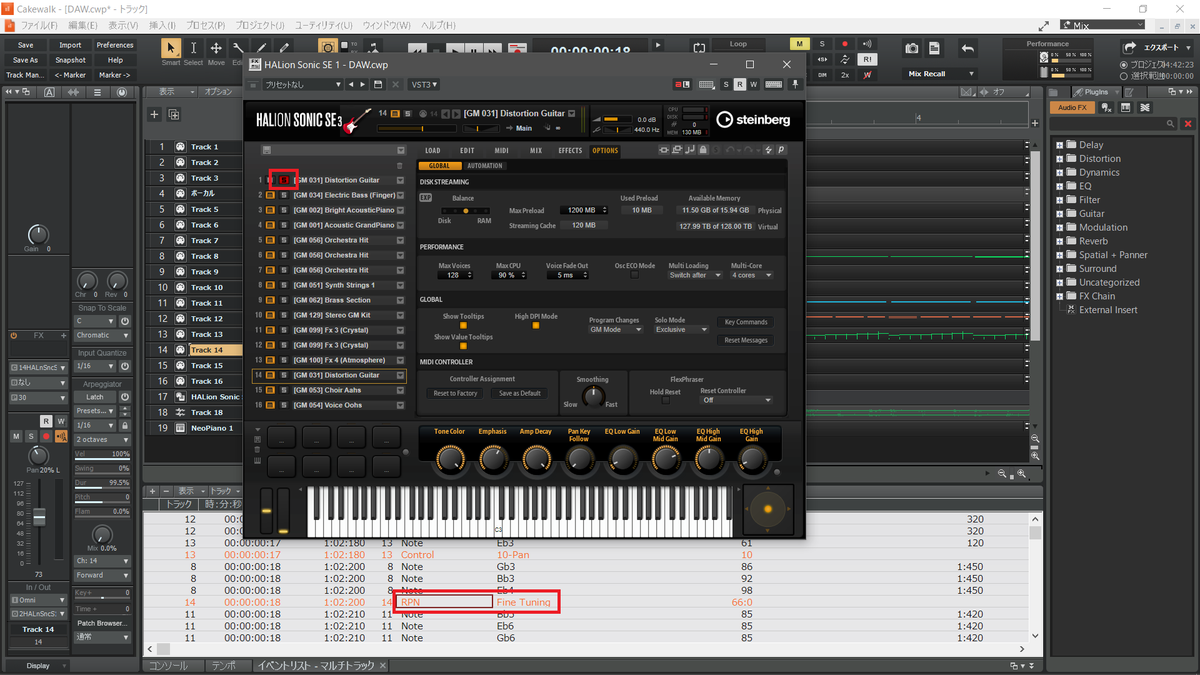This screenshot has height=675, width=1200.
Task: Enable Osc ECO Mode checkbox
Action: [x=634, y=275]
